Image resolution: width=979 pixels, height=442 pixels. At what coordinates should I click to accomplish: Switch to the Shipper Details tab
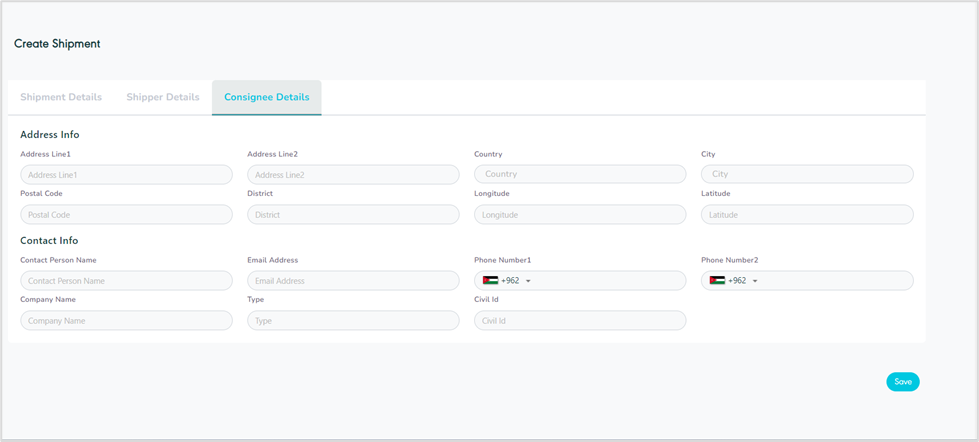pos(163,98)
